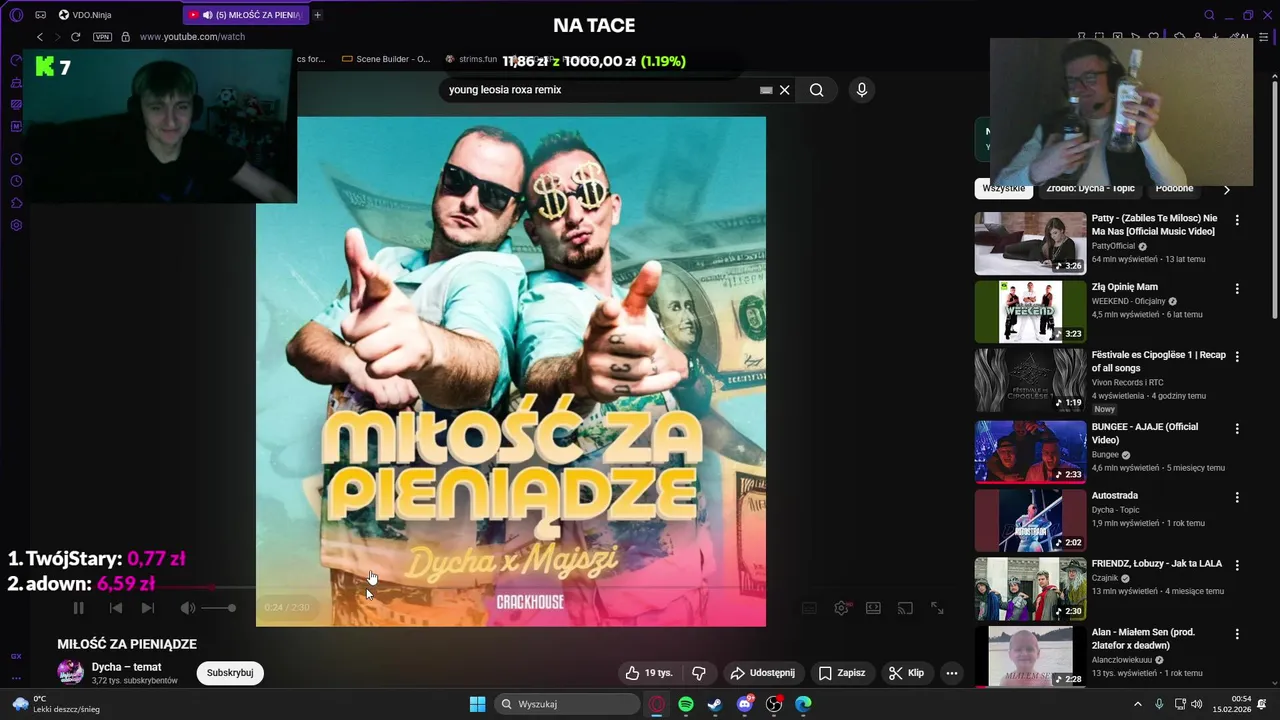Dislike the video
Image resolution: width=1280 pixels, height=720 pixels.
[699, 673]
